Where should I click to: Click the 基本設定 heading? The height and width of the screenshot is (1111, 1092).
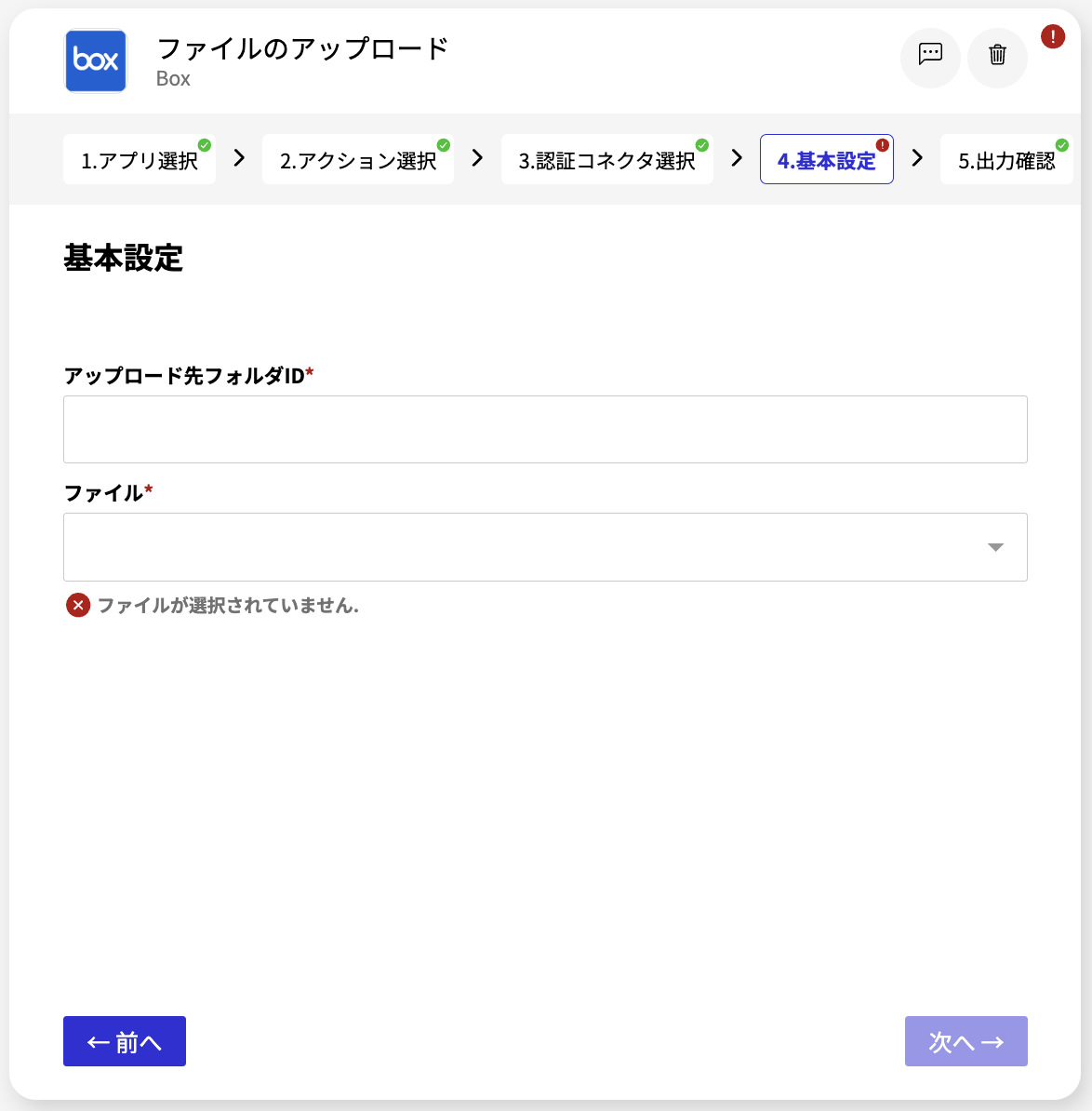click(x=123, y=258)
